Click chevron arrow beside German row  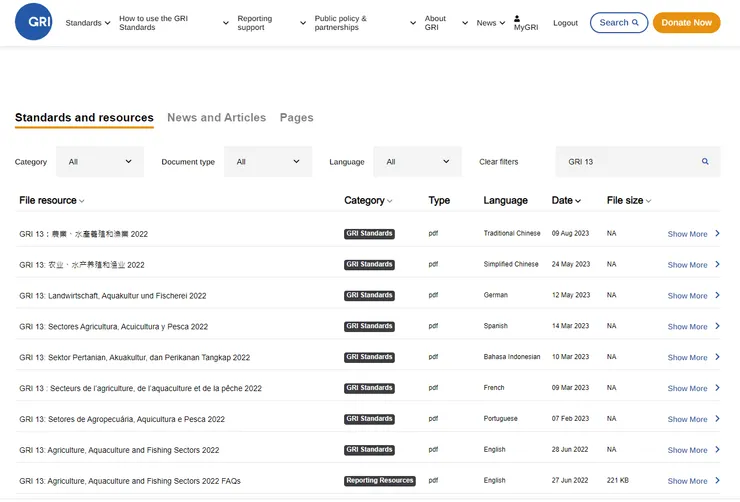tap(717, 296)
